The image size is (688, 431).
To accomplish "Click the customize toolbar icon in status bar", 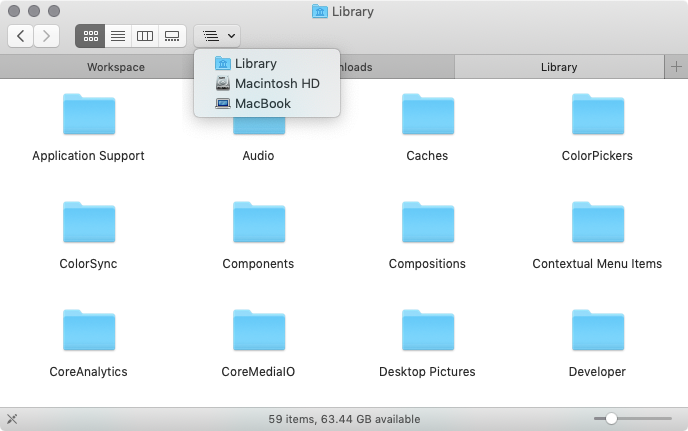I will click(12, 419).
